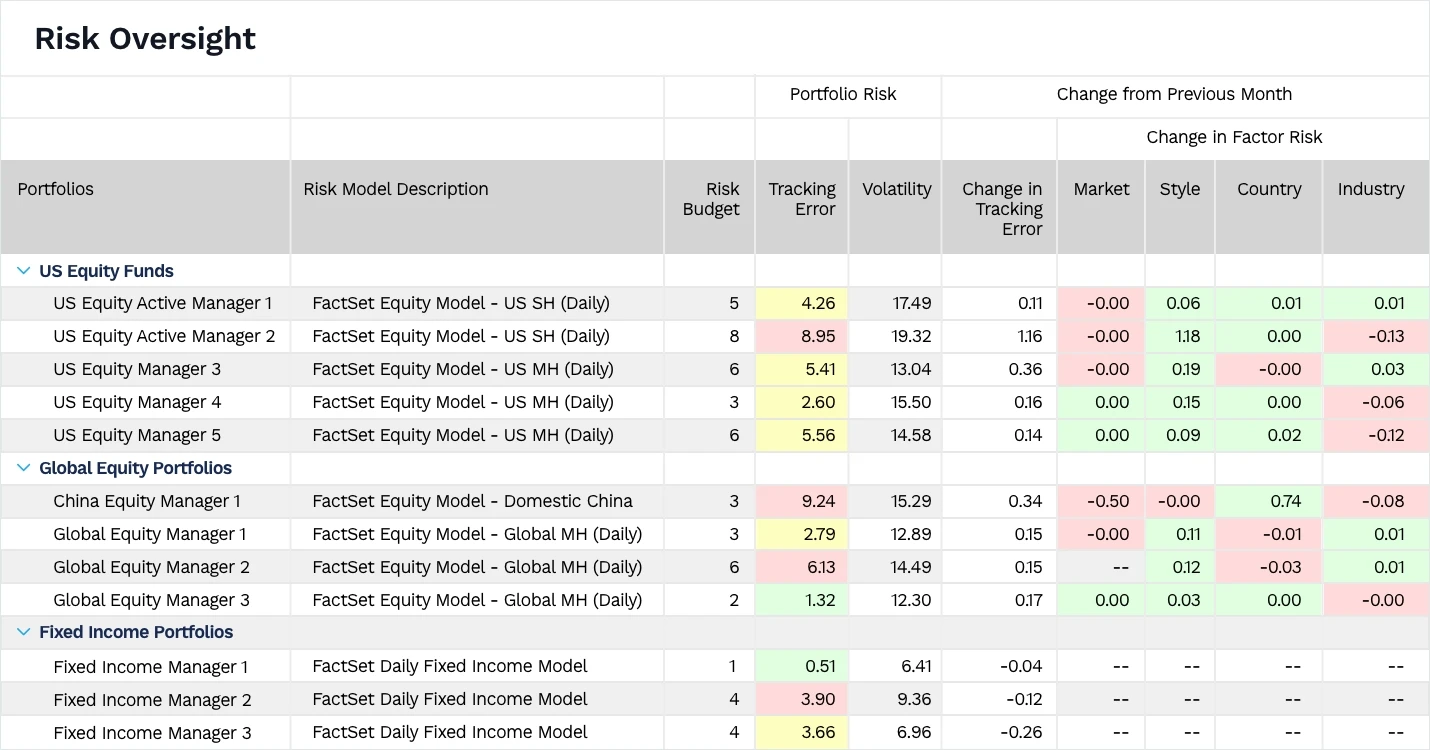Collapse the Fixed Income Portfolios group chevron

point(22,632)
